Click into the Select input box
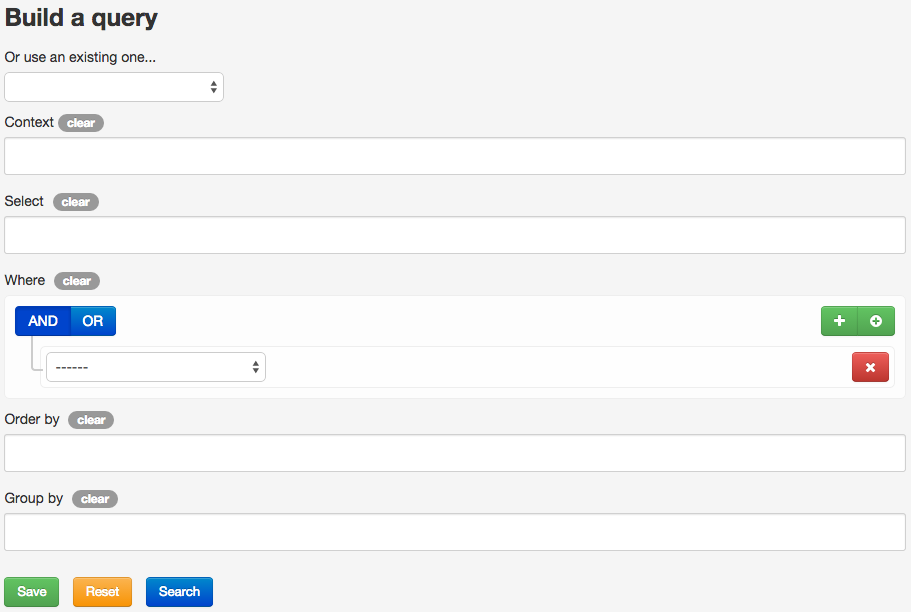The image size is (911, 612). pyautogui.click(x=455, y=235)
